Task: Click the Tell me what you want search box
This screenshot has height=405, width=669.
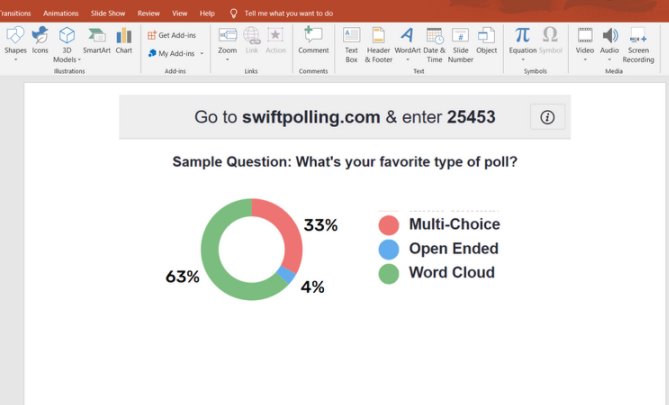Action: point(288,13)
